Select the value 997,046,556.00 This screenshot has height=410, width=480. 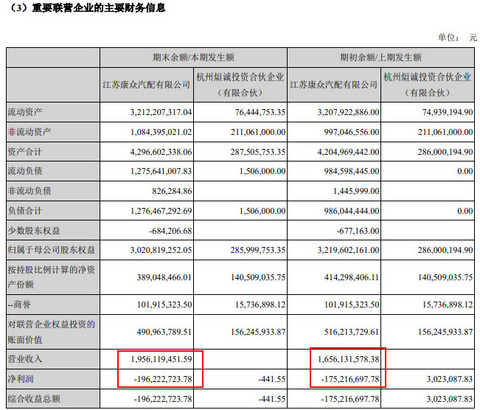click(x=352, y=132)
